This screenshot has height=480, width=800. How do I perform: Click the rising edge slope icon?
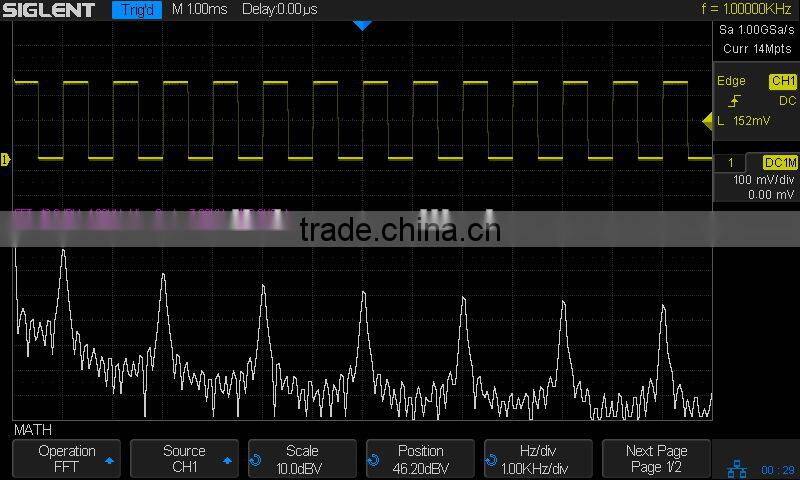point(734,101)
